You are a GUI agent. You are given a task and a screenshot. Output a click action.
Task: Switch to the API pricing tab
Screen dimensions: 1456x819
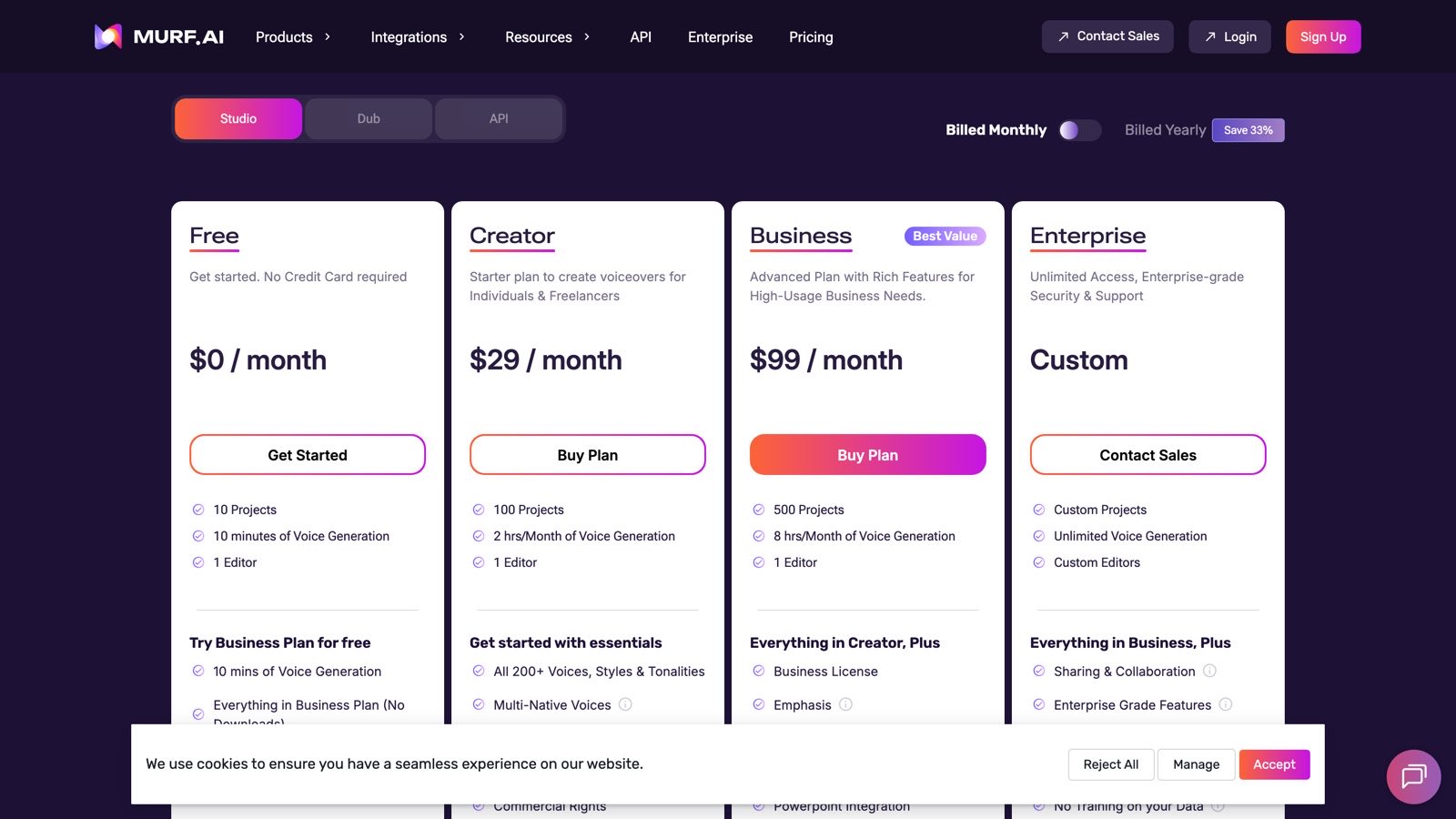499,118
